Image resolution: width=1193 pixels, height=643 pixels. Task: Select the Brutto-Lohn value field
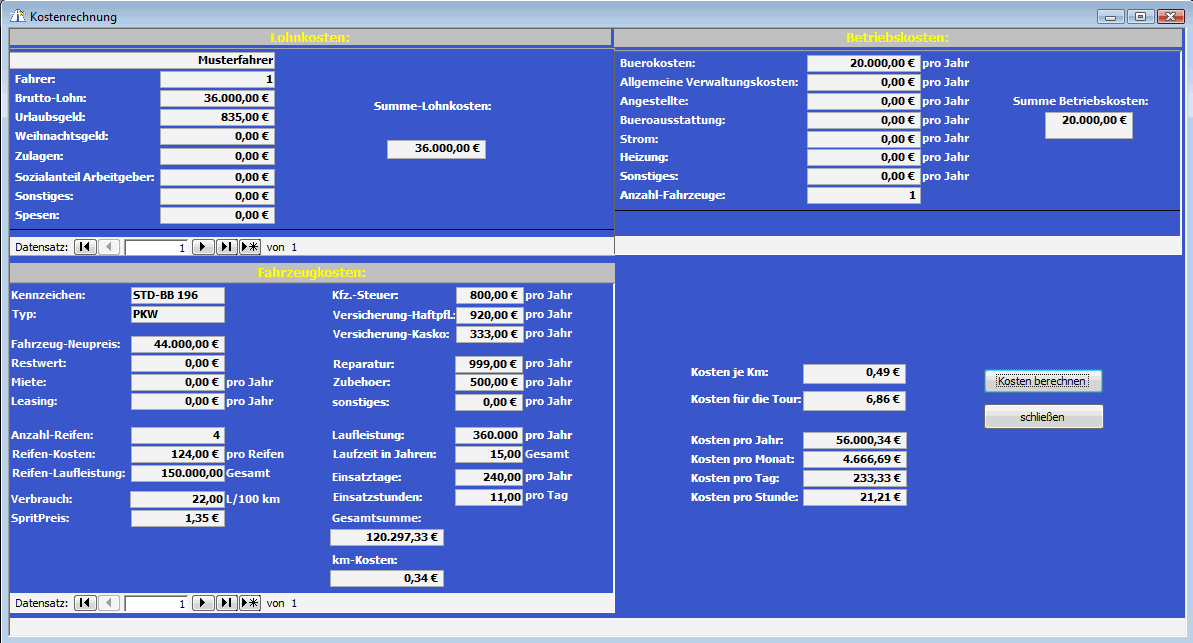point(217,98)
